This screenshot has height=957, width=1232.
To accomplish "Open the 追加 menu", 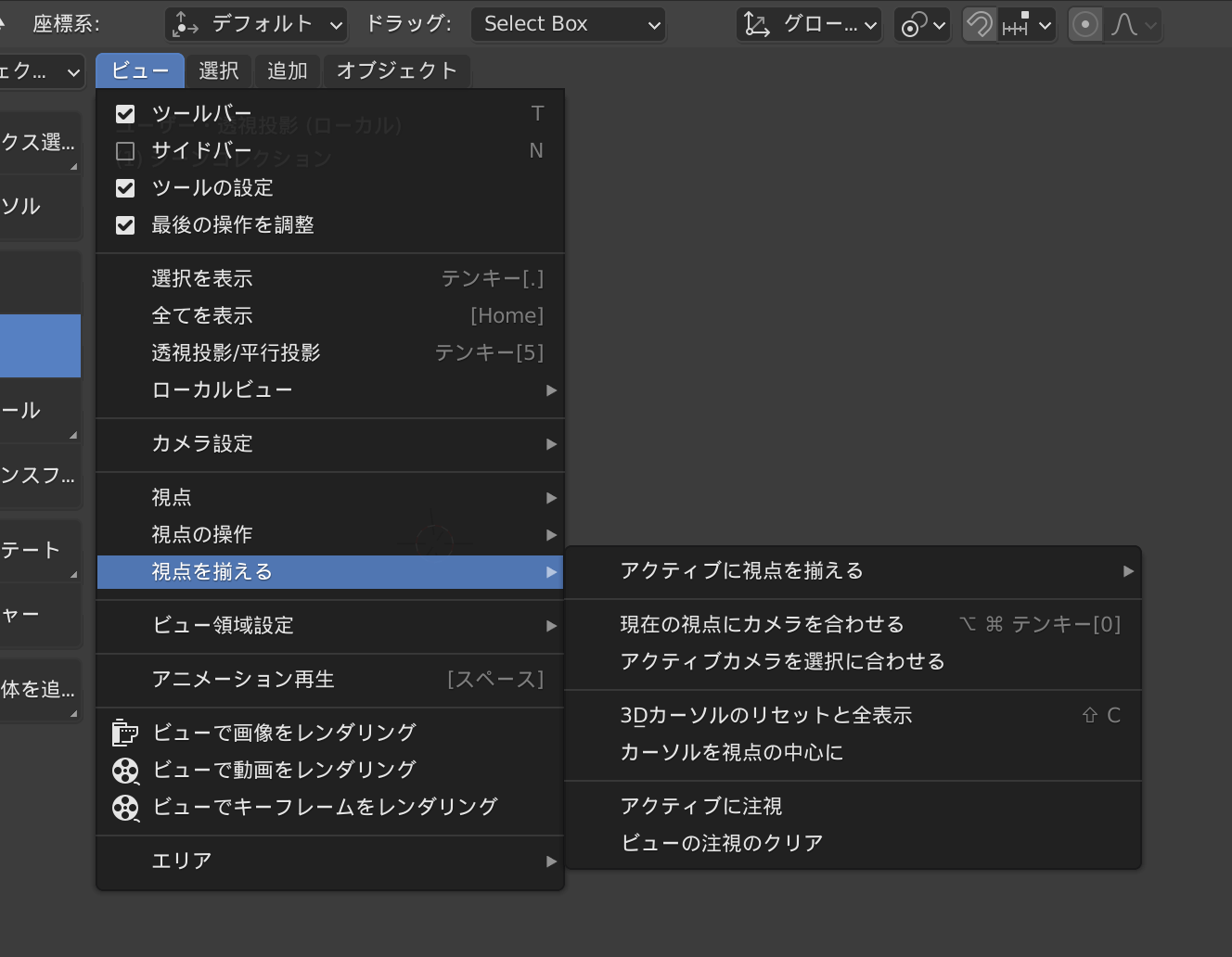I will pos(288,71).
